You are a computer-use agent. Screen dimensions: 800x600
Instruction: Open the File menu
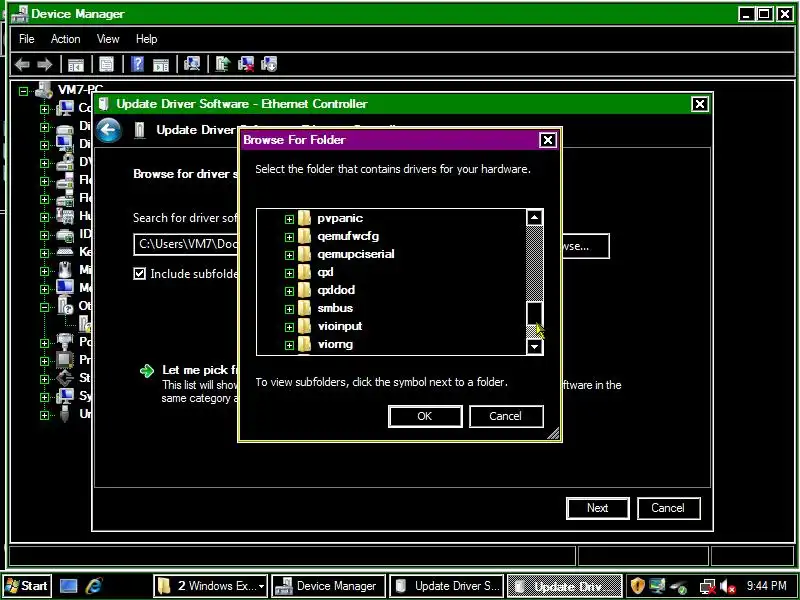coord(27,39)
